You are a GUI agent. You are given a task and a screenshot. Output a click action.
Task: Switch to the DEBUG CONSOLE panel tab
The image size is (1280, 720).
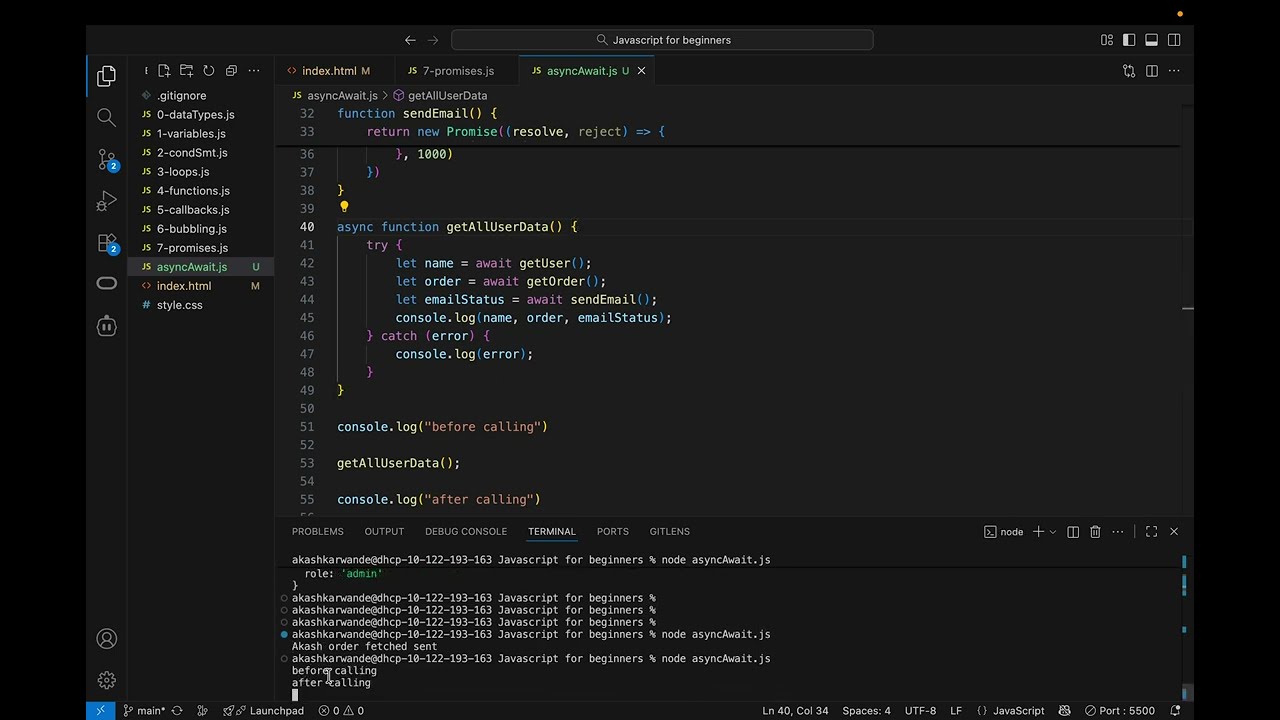[x=466, y=532]
